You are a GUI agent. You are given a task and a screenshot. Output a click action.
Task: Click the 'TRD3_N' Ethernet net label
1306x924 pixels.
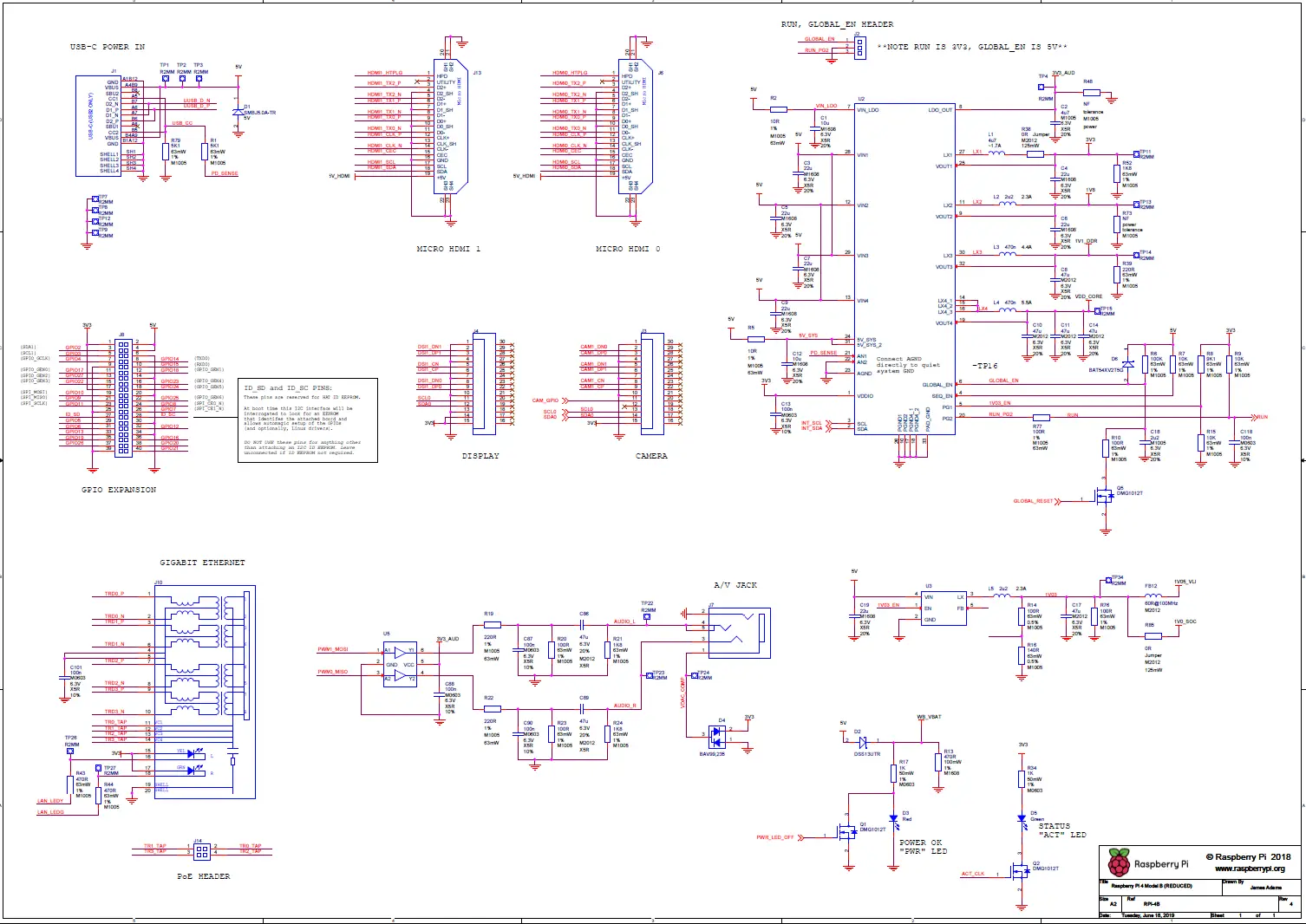point(114,712)
